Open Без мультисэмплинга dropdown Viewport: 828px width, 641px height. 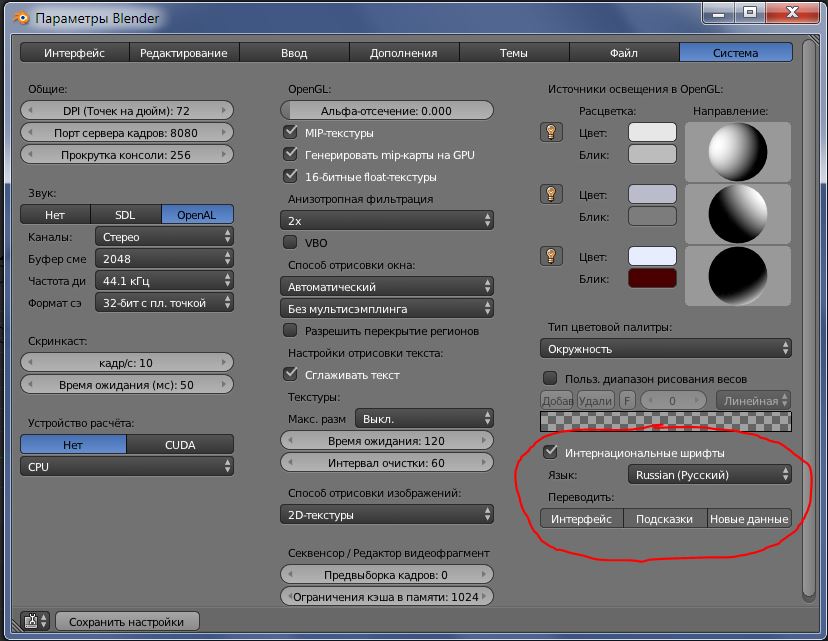point(387,308)
